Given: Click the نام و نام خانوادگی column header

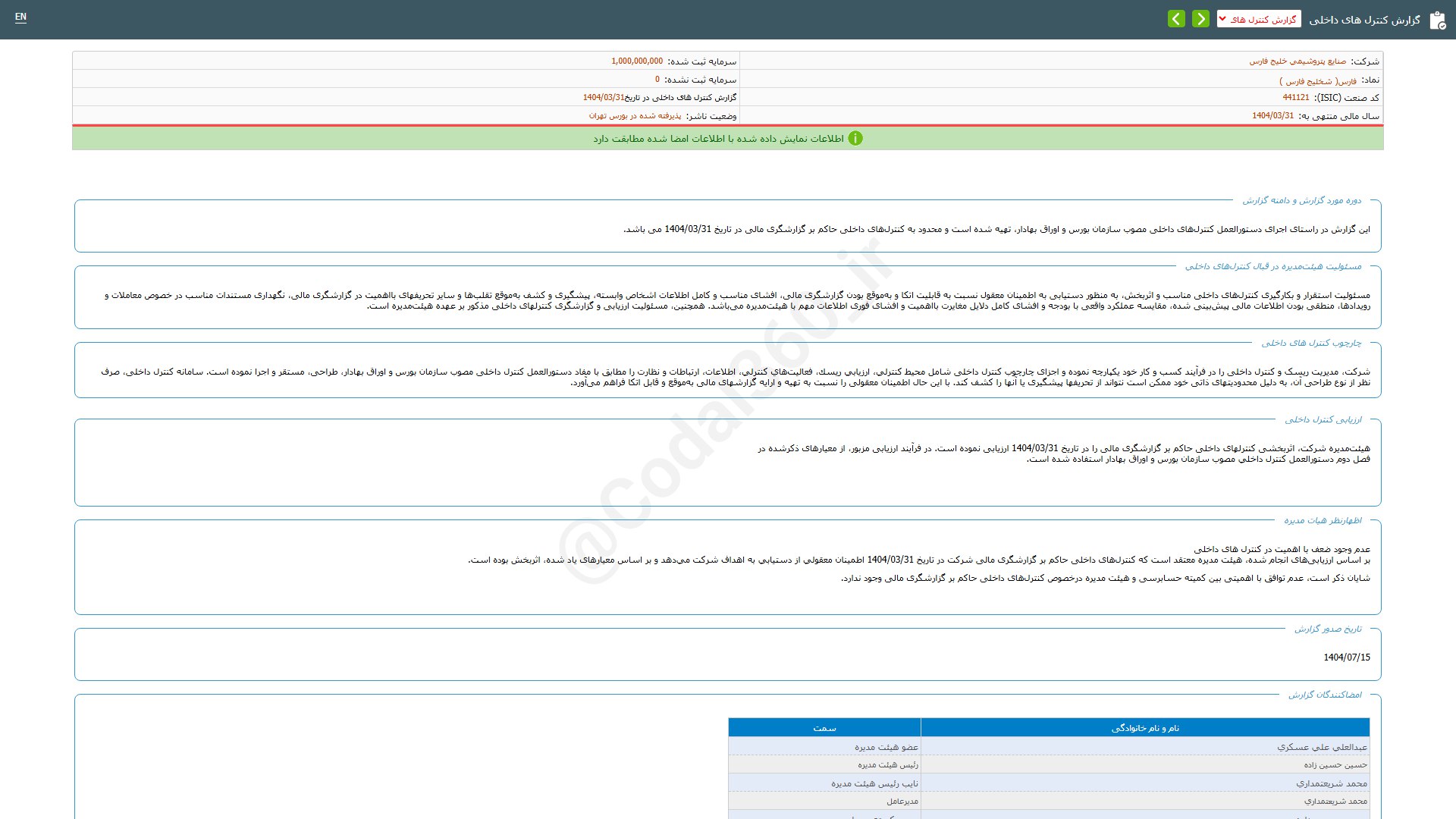Looking at the screenshot, I should [1145, 728].
